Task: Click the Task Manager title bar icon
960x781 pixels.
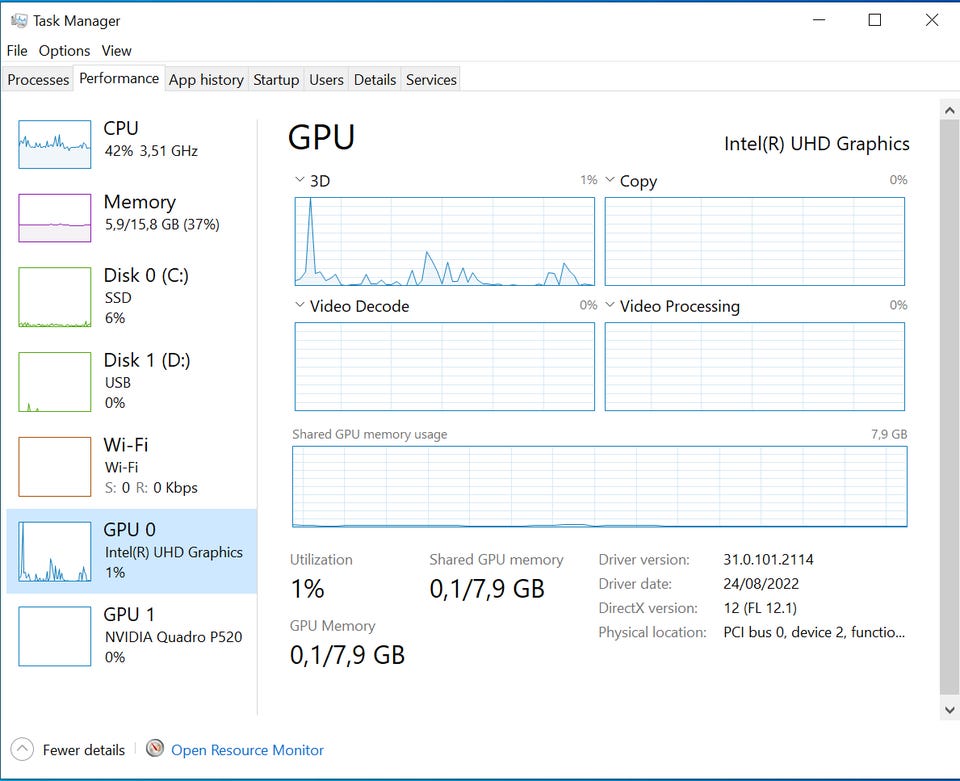Action: pyautogui.click(x=18, y=20)
